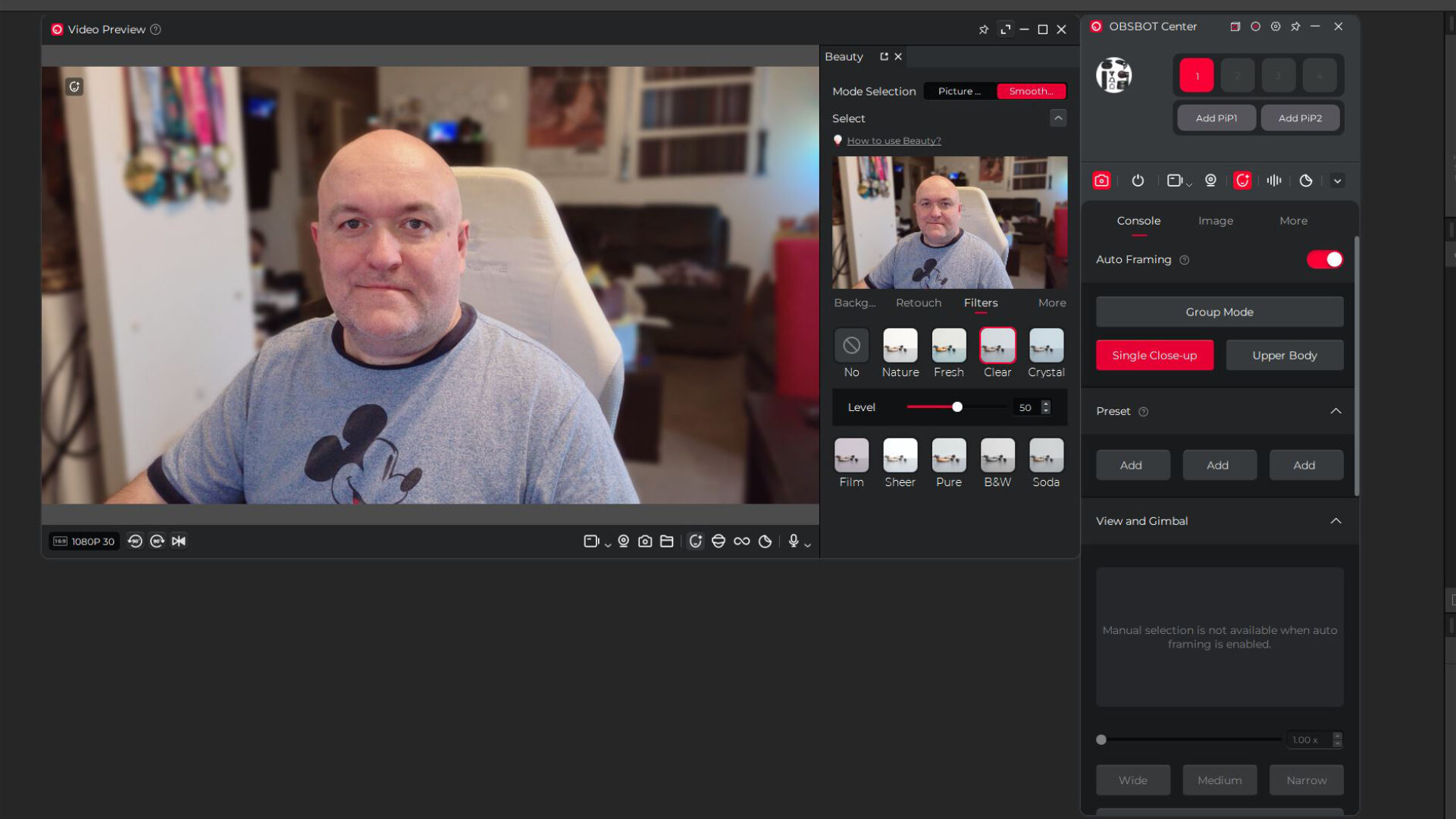This screenshot has height=819, width=1456.
Task: Click Add PiP1 button
Action: point(1216,118)
